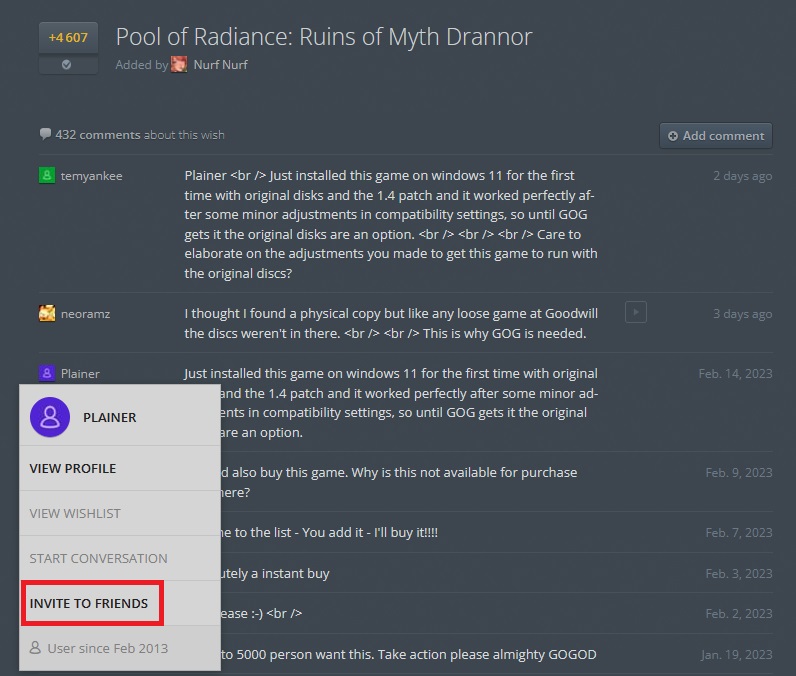Screen dimensions: 796x676
Task: Click Plainer's small purple avatar
Action: (x=47, y=373)
